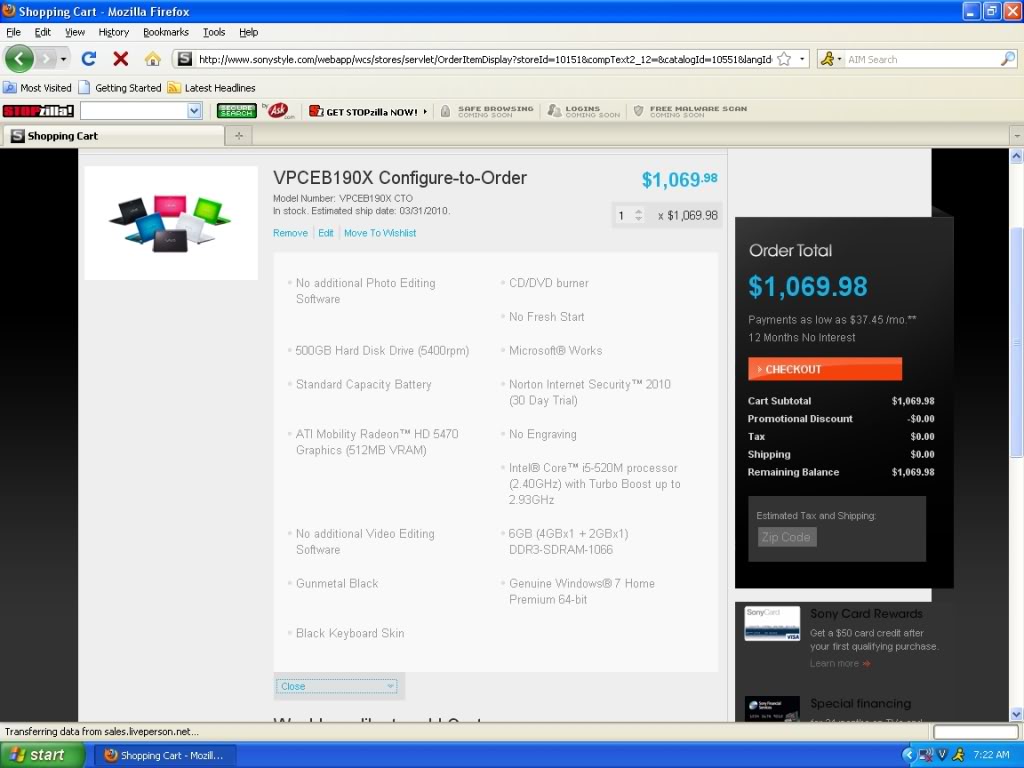Open the address bar history dropdown
This screenshot has width=1024, height=768.
point(802,59)
